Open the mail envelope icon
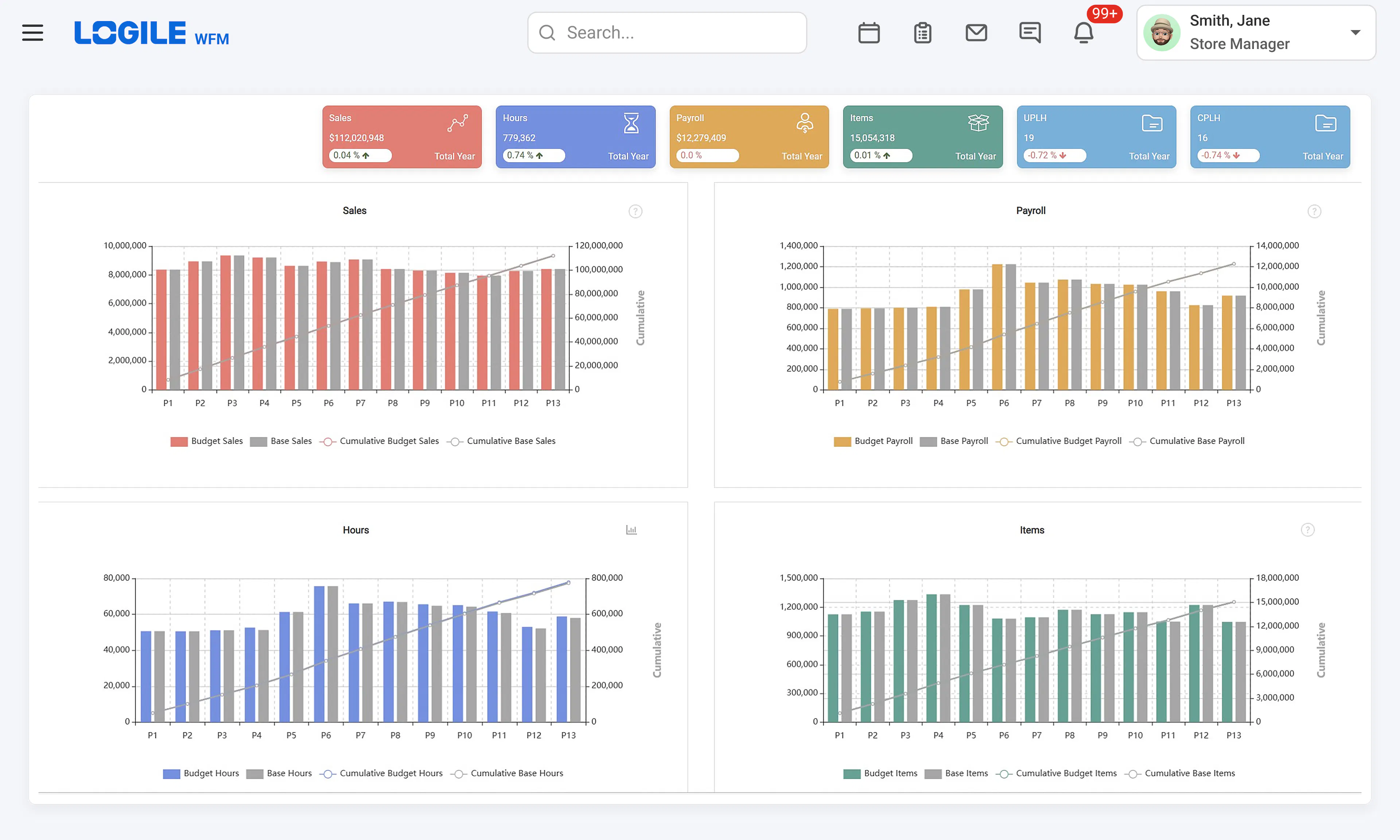This screenshot has width=1400, height=840. (x=976, y=32)
